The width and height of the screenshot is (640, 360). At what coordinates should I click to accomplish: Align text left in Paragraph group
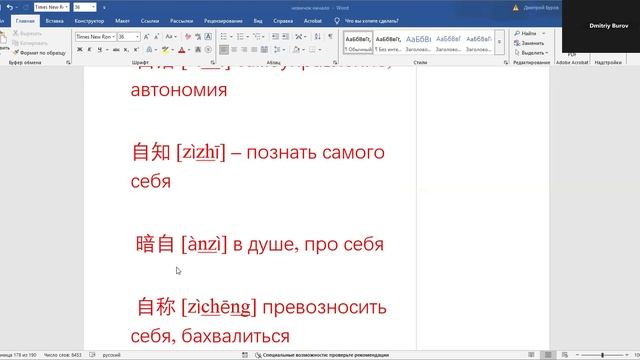224,49
